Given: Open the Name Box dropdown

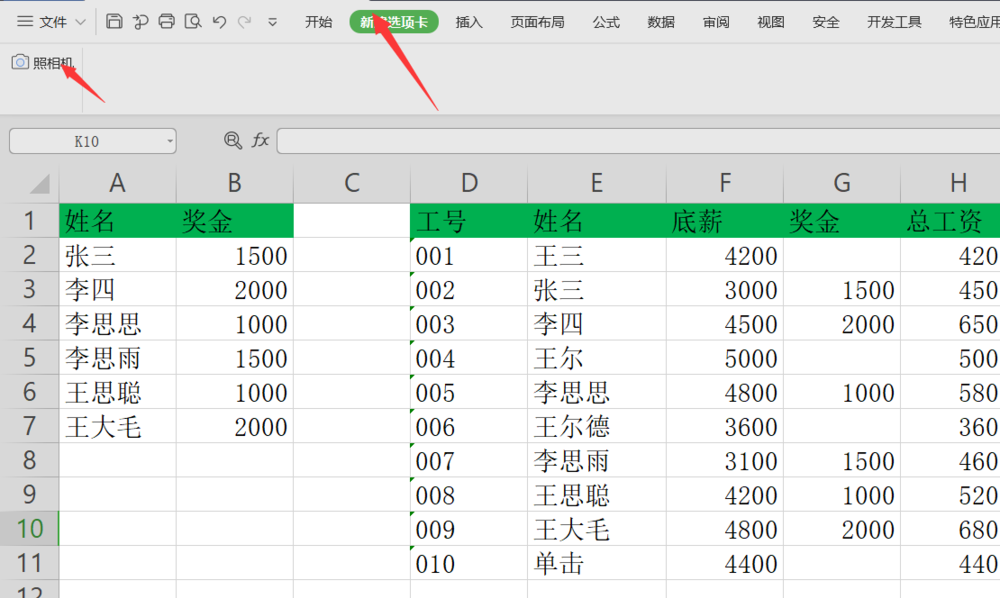Looking at the screenshot, I should [x=169, y=140].
